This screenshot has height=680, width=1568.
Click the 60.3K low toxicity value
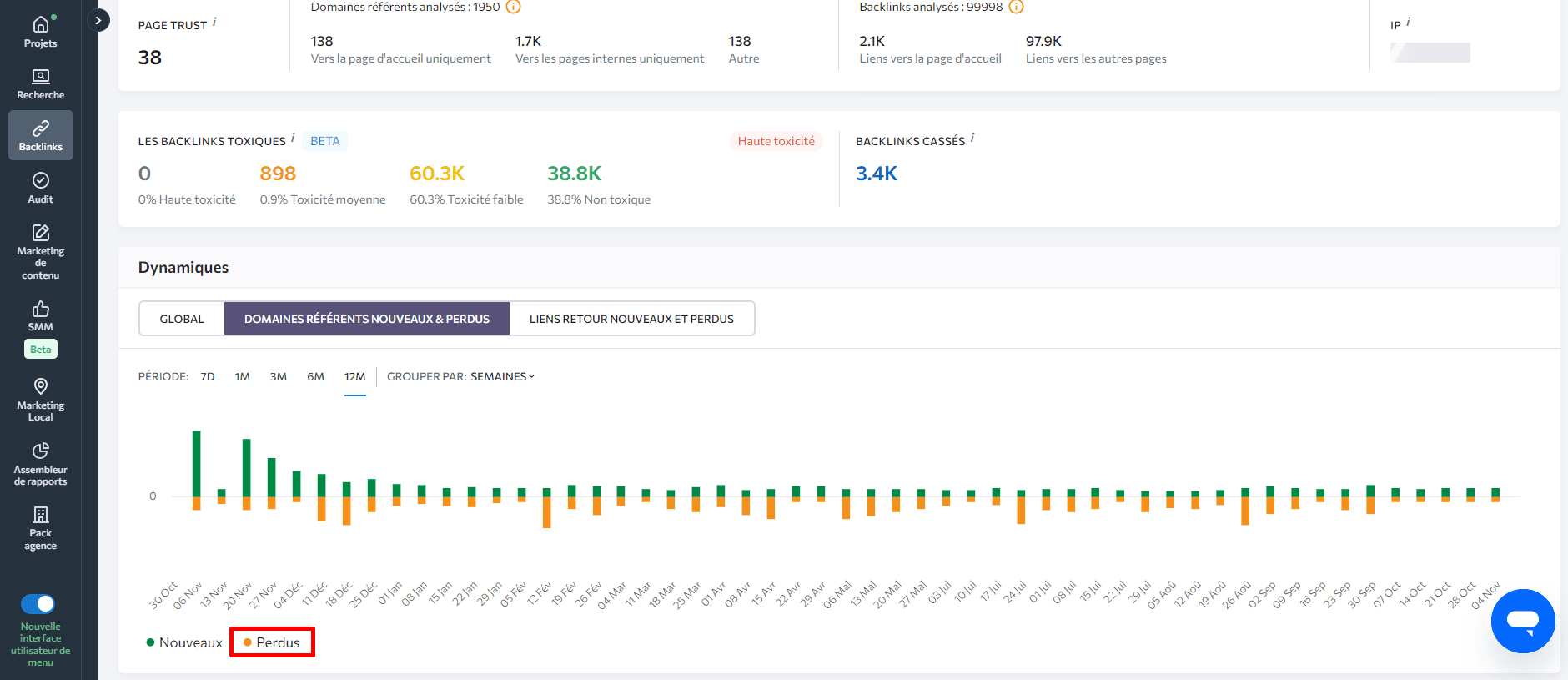[x=437, y=174]
